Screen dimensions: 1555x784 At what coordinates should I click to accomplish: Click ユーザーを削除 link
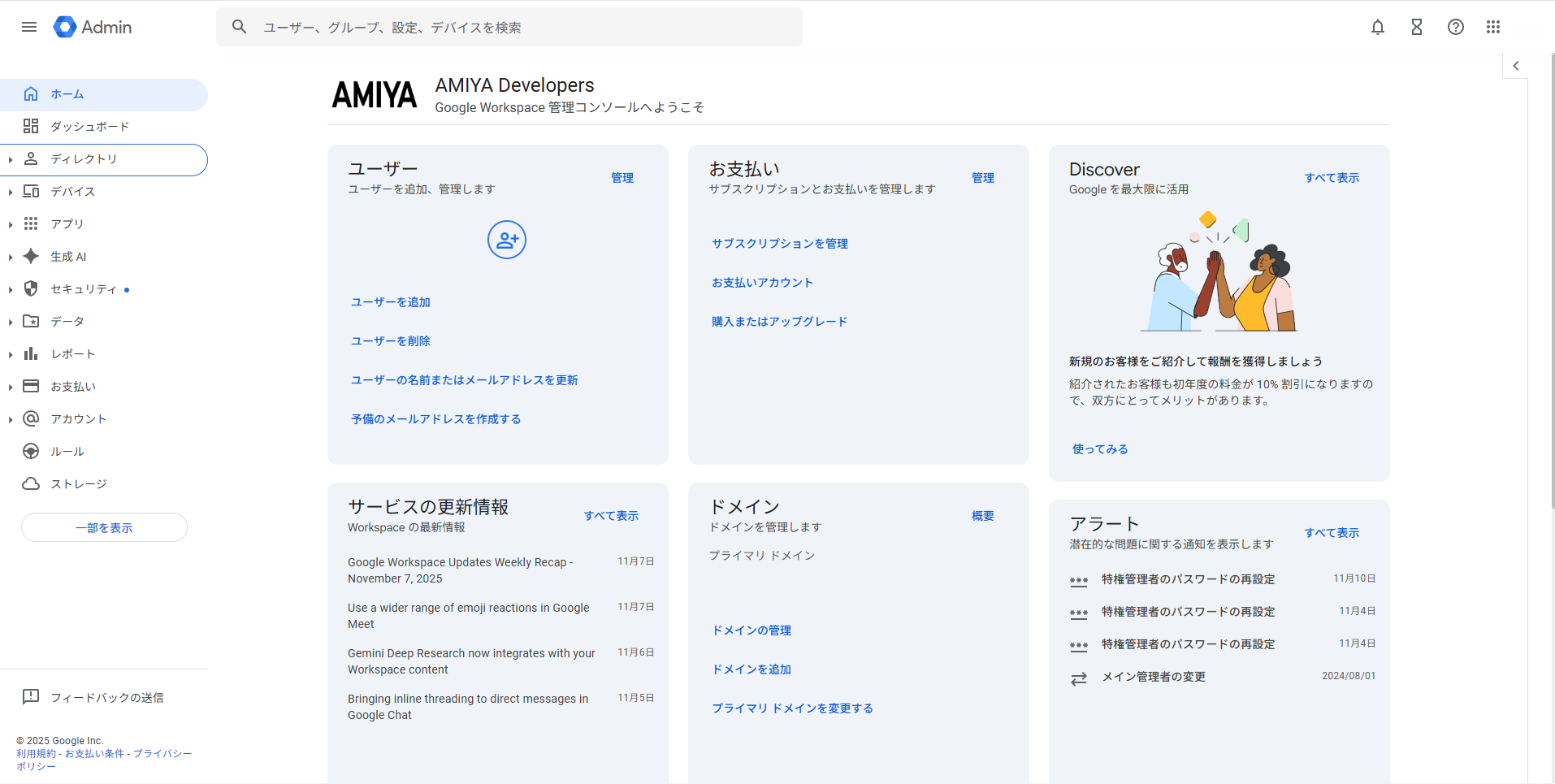tap(391, 341)
